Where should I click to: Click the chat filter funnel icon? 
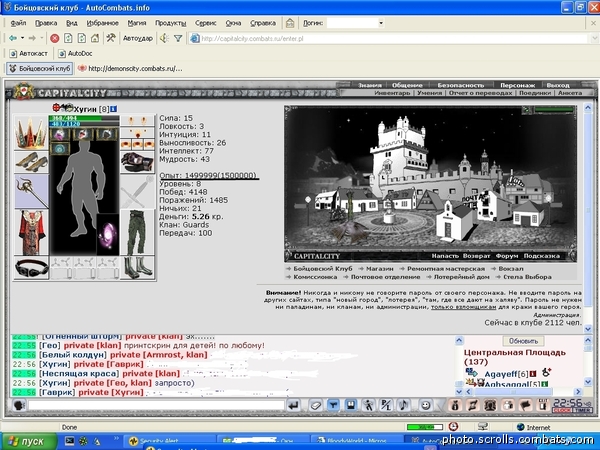[333, 405]
